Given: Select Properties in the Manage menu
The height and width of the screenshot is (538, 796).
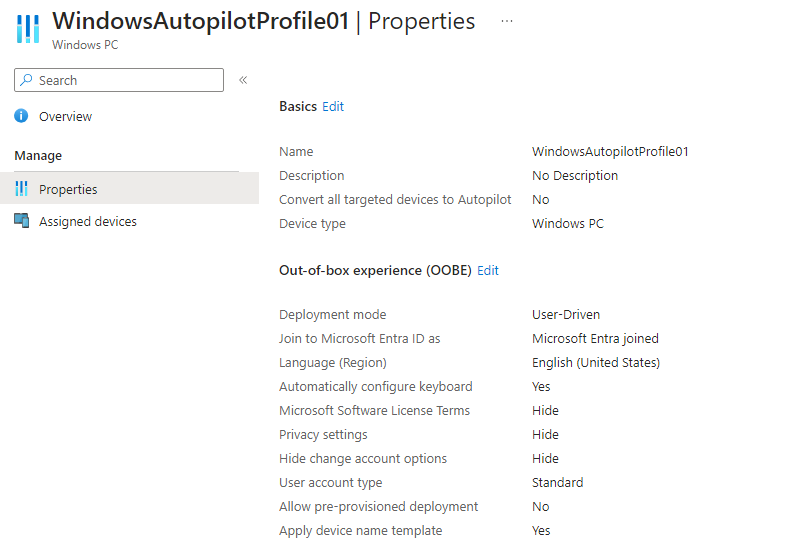Looking at the screenshot, I should (129, 189).
